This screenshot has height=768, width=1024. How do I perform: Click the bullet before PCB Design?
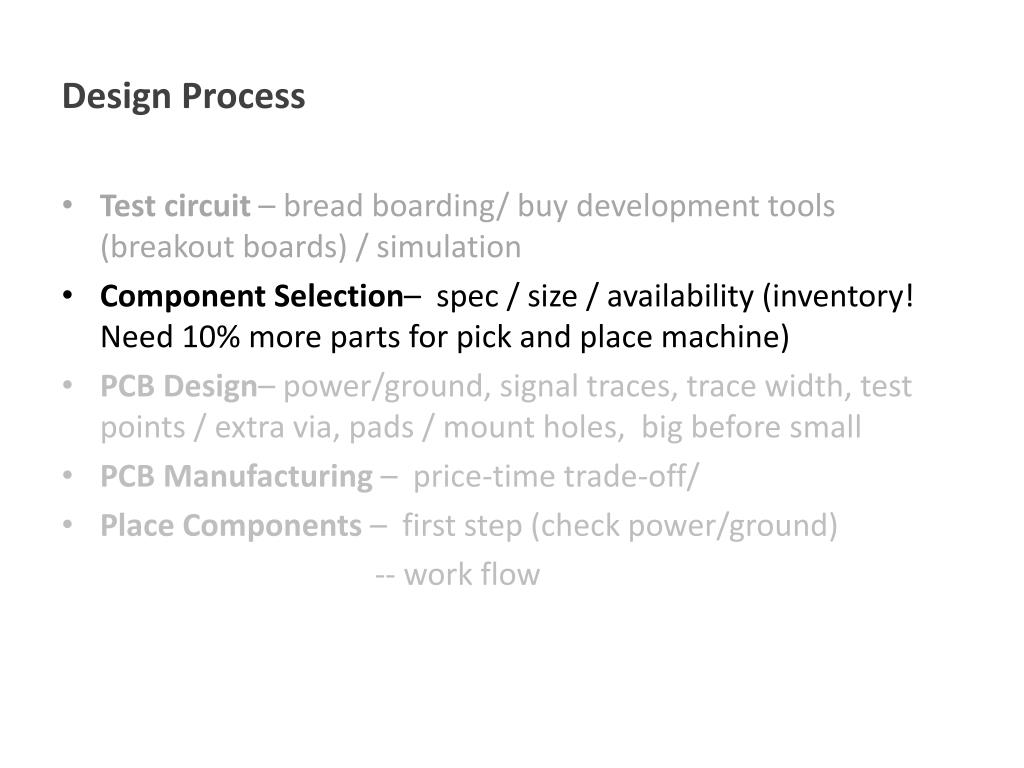67,386
